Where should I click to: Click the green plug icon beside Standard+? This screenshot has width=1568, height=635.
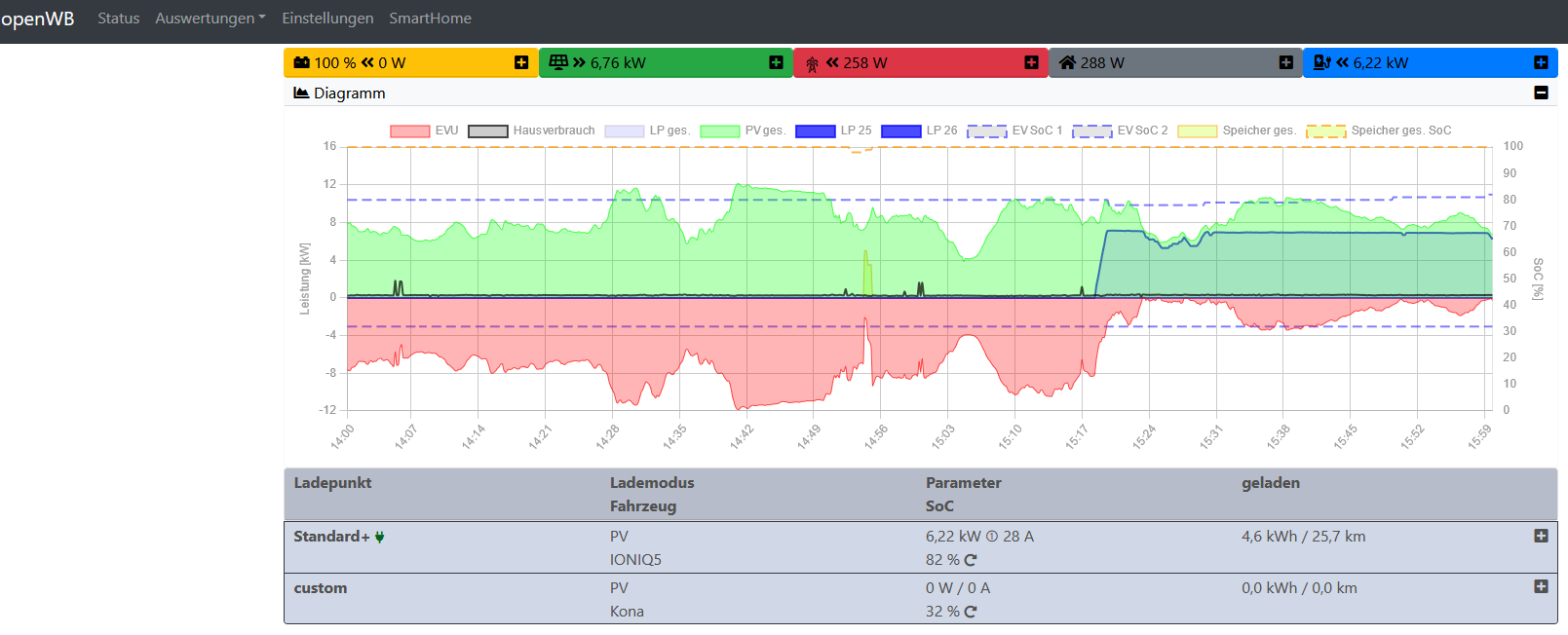pos(380,537)
